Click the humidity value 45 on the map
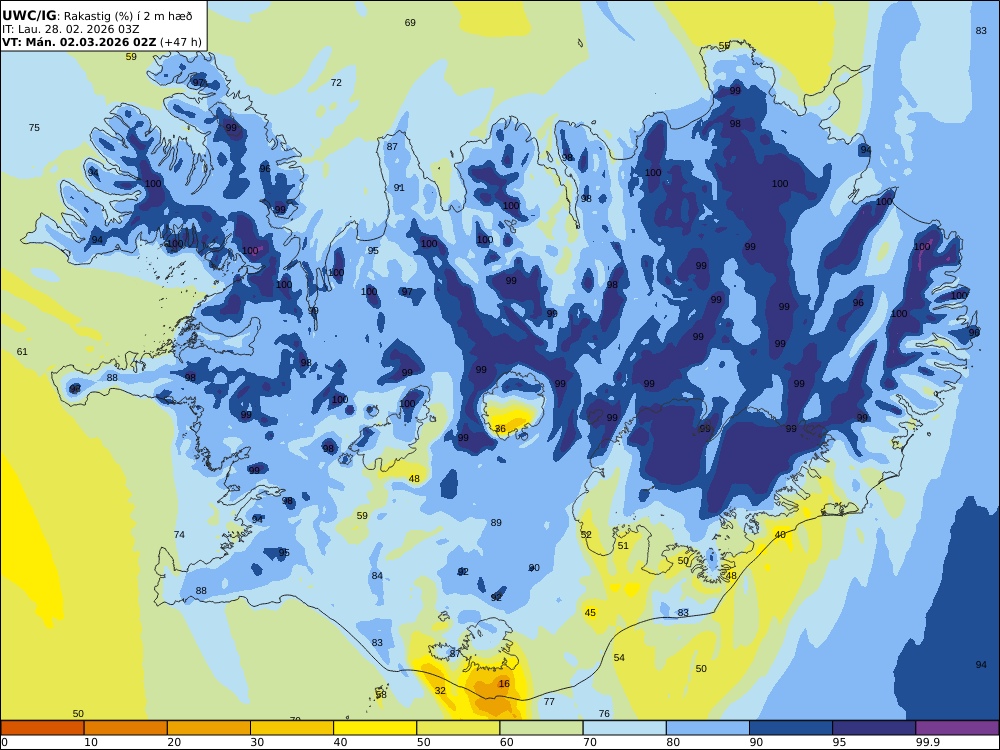1000x750 pixels. (591, 613)
